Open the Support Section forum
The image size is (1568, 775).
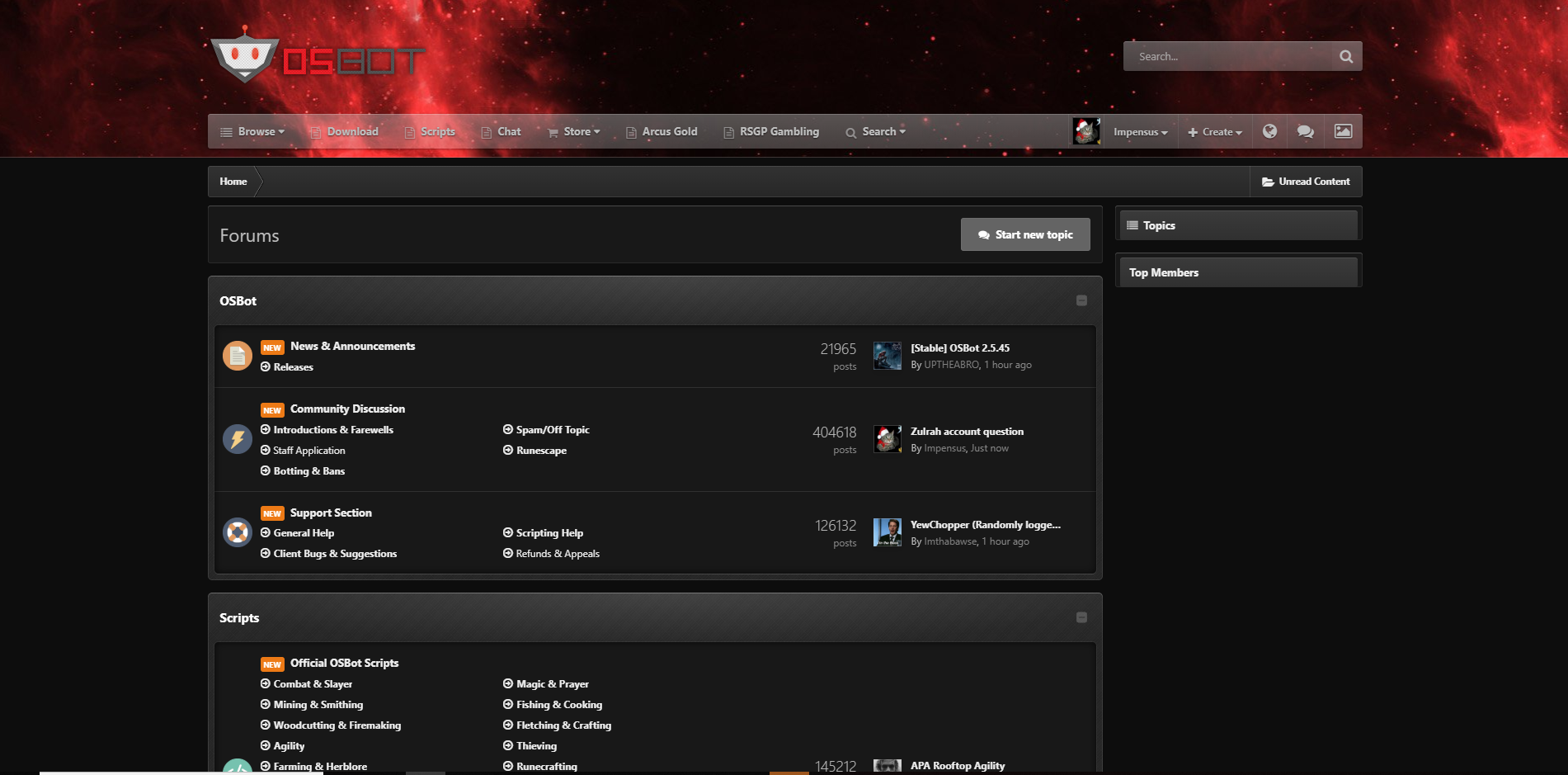(x=331, y=513)
